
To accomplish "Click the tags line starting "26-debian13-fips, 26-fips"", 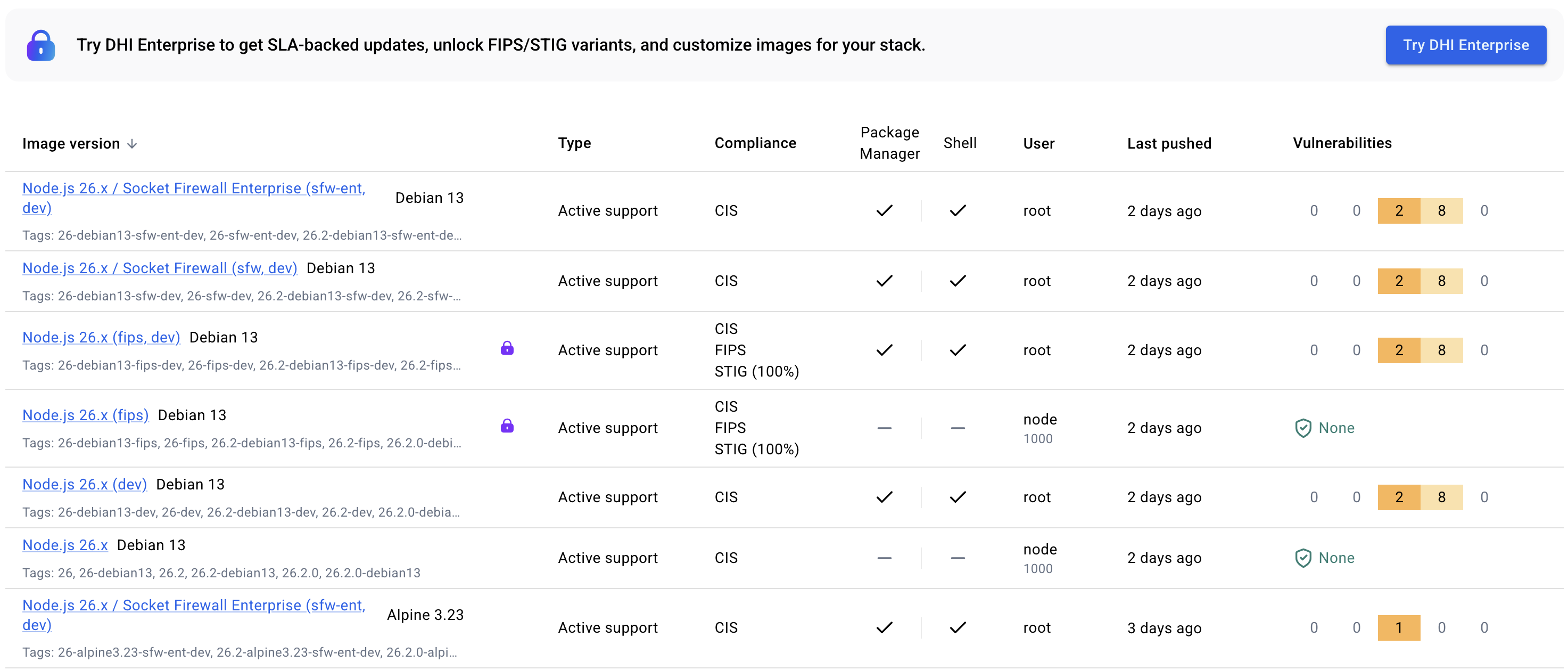I will (242, 444).
